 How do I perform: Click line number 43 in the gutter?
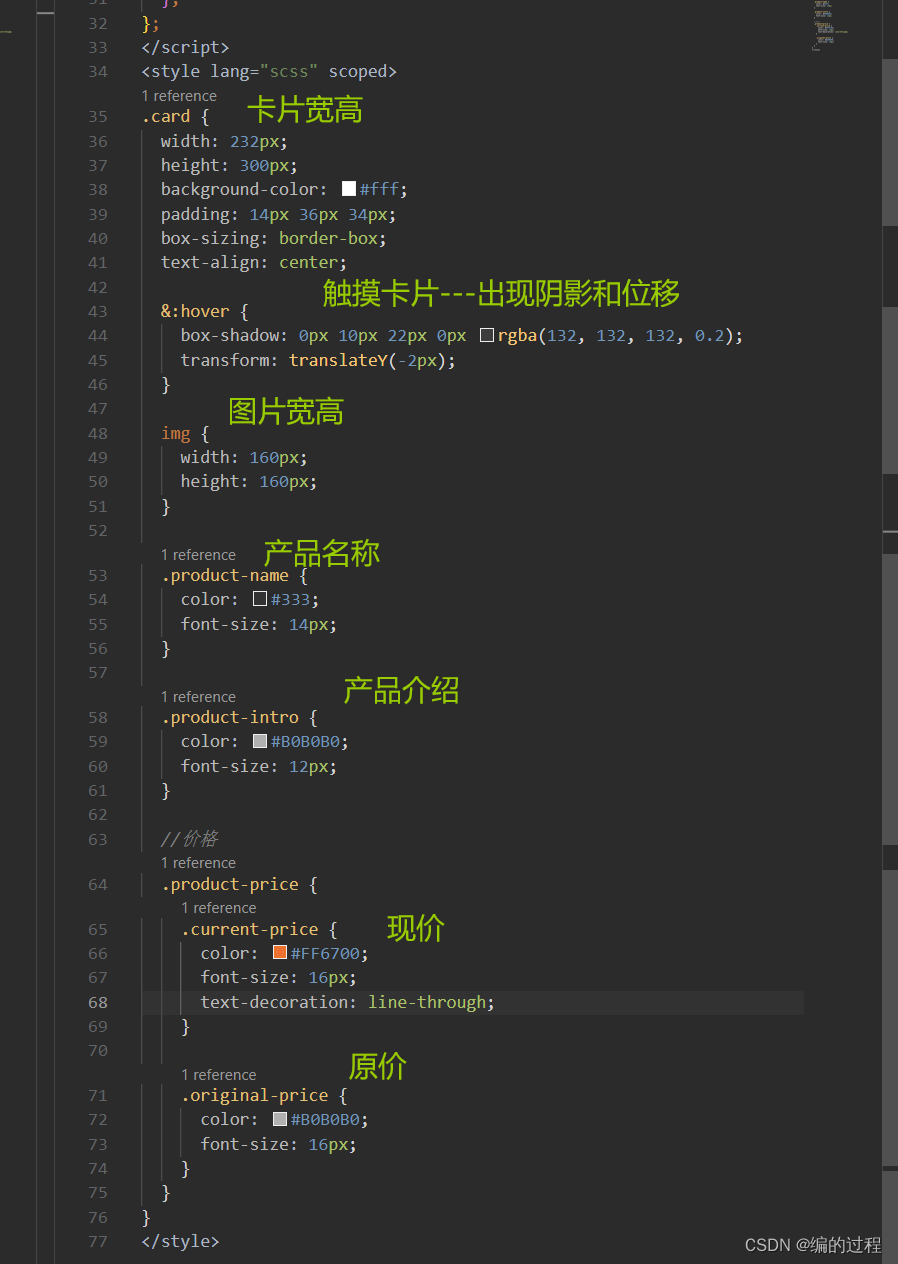98,312
